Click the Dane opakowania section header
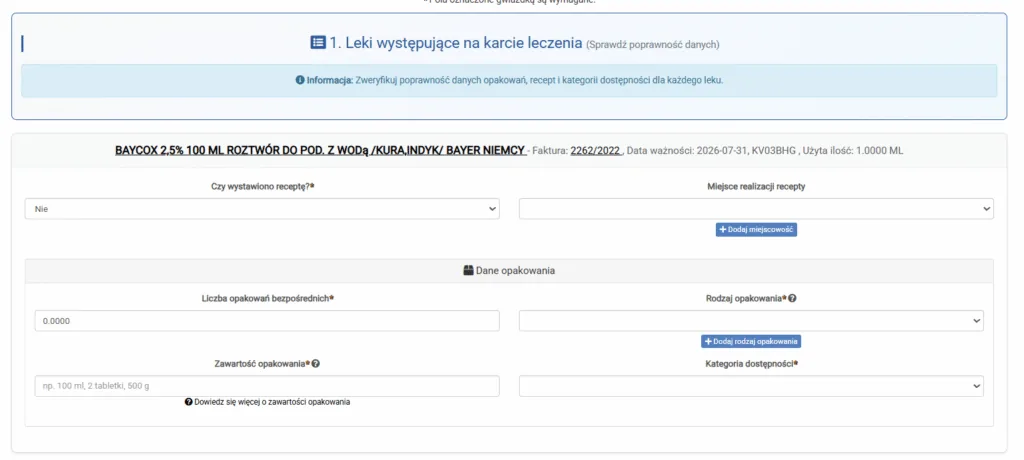The image size is (1024, 460). click(x=509, y=271)
